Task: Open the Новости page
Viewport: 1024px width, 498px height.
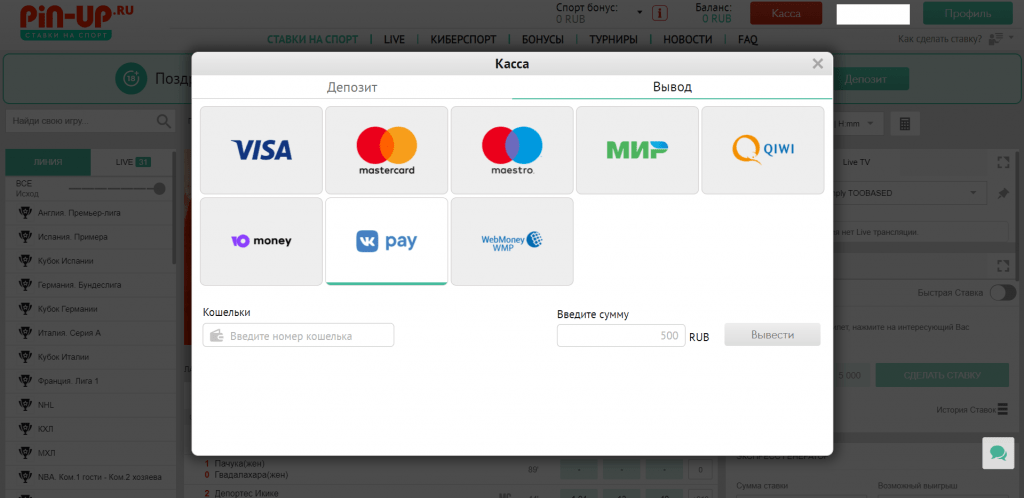Action: [x=688, y=39]
